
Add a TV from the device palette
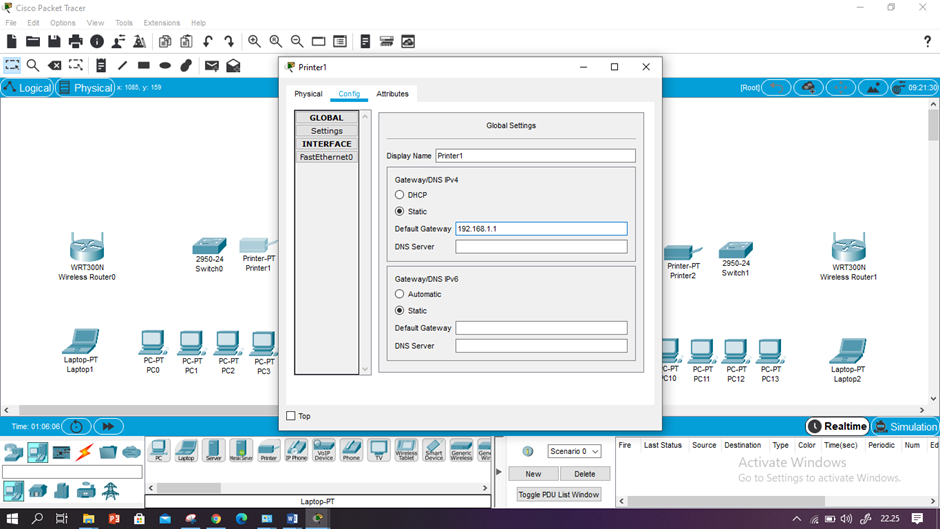click(379, 450)
